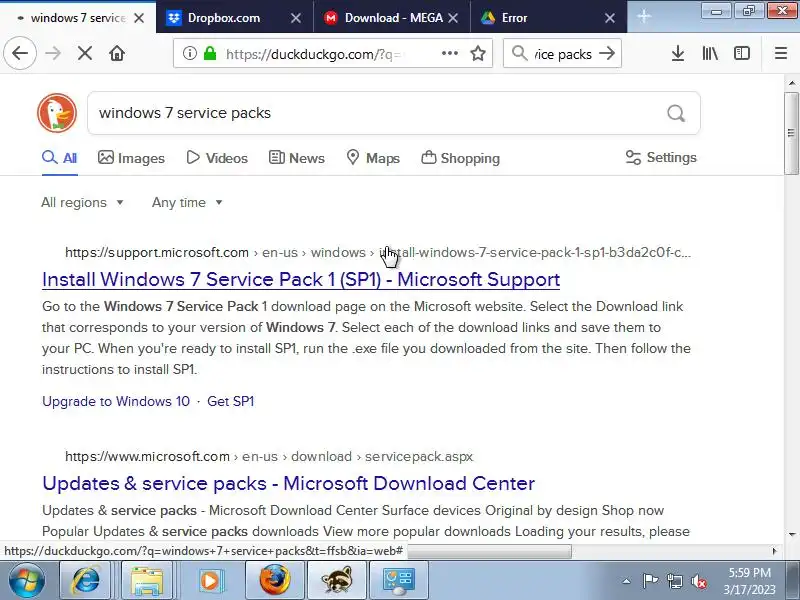The height and width of the screenshot is (600, 800).
Task: Click the DuckDuckGo search magnifier button
Action: point(676,113)
